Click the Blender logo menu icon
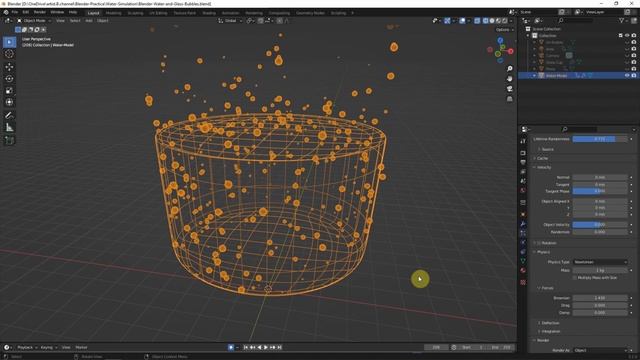The height and width of the screenshot is (360, 640). (6, 12)
